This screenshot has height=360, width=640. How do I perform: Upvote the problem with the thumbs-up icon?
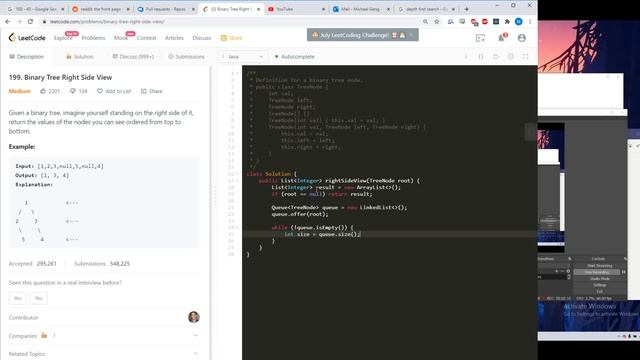43,91
